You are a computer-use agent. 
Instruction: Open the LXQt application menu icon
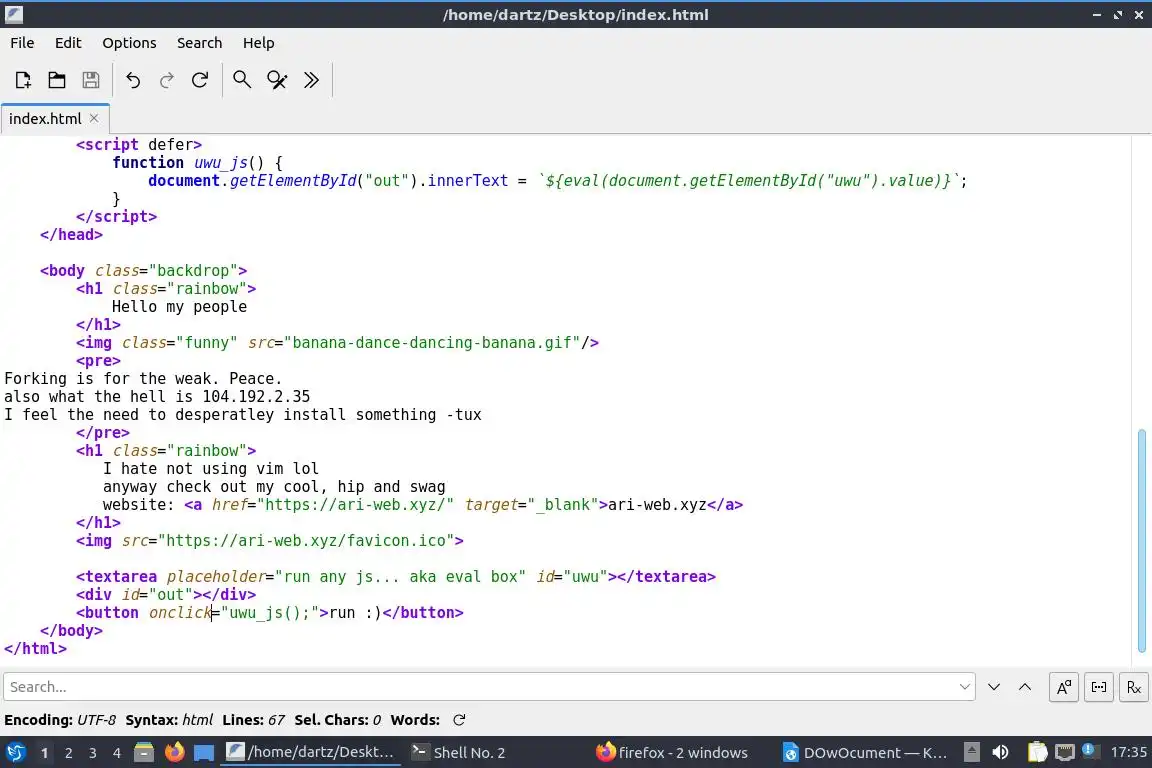pos(15,752)
